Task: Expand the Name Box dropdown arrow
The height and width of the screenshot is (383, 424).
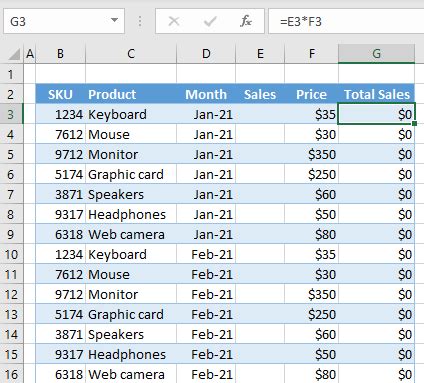Action: point(114,21)
